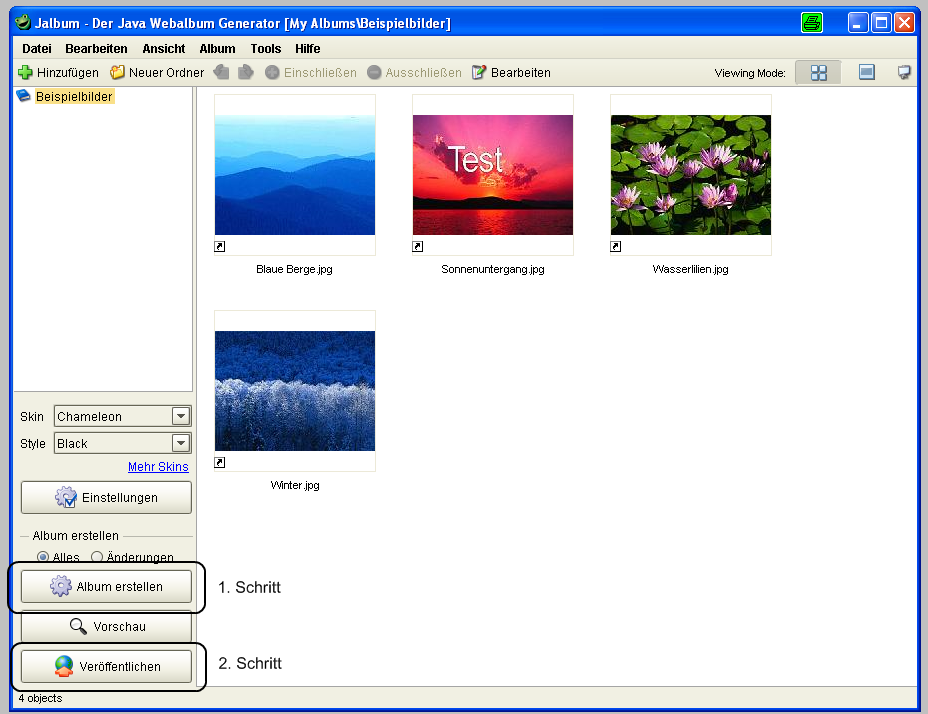This screenshot has height=714, width=928.
Task: Click the green plus Hinzufügen icon
Action: click(25, 72)
